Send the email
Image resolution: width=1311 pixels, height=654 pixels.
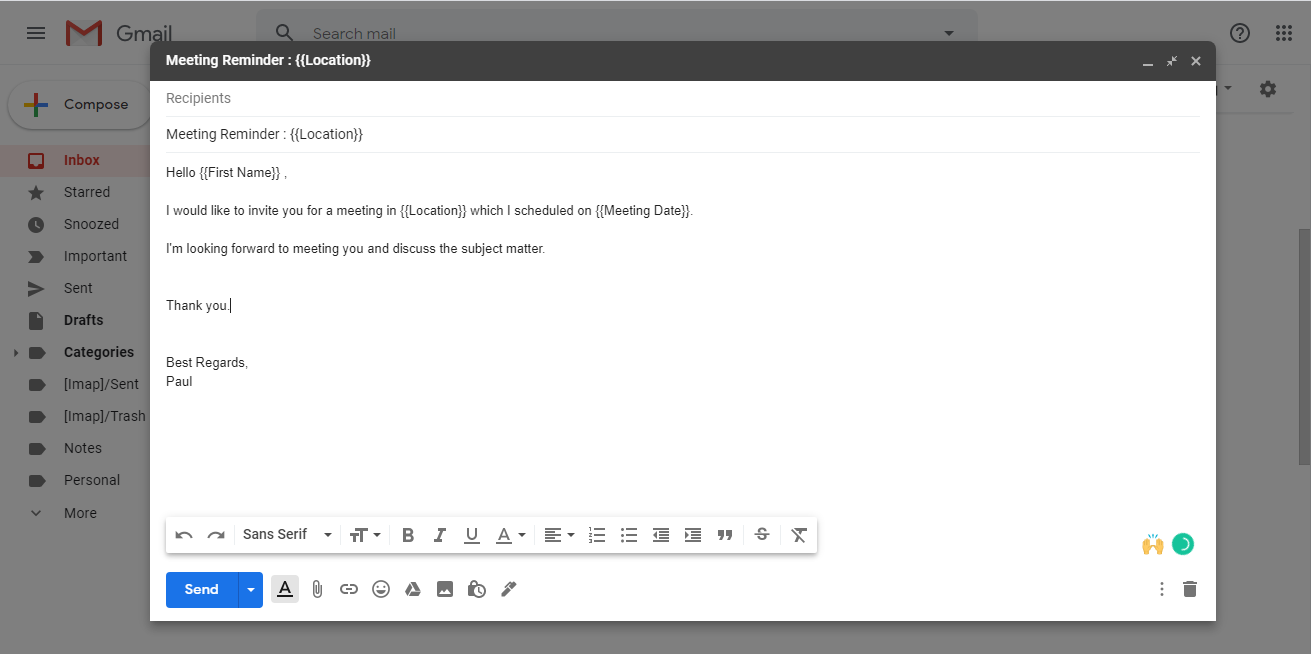[202, 590]
